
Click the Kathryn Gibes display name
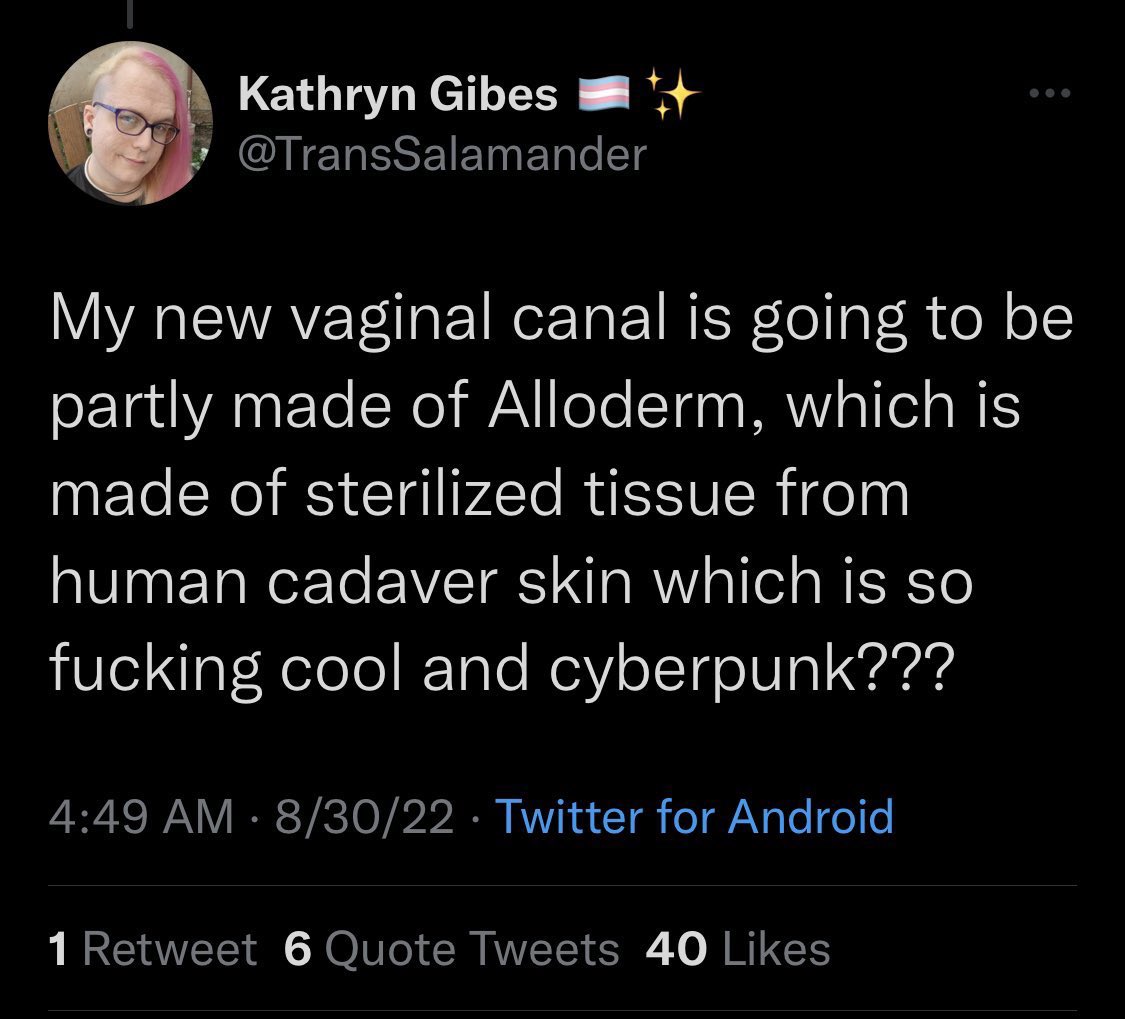(399, 95)
